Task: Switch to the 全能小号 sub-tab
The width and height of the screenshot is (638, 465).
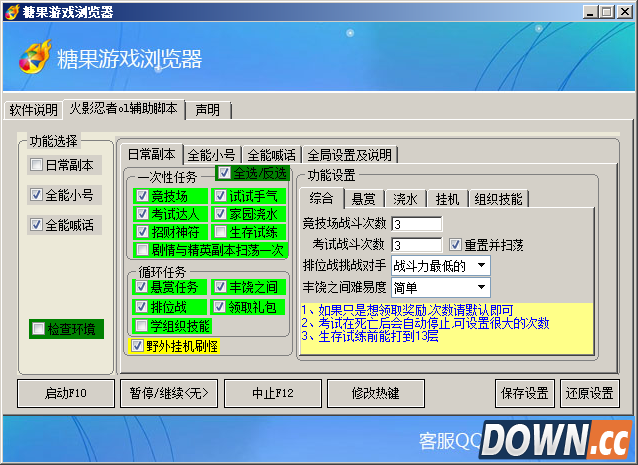Action: (212, 155)
